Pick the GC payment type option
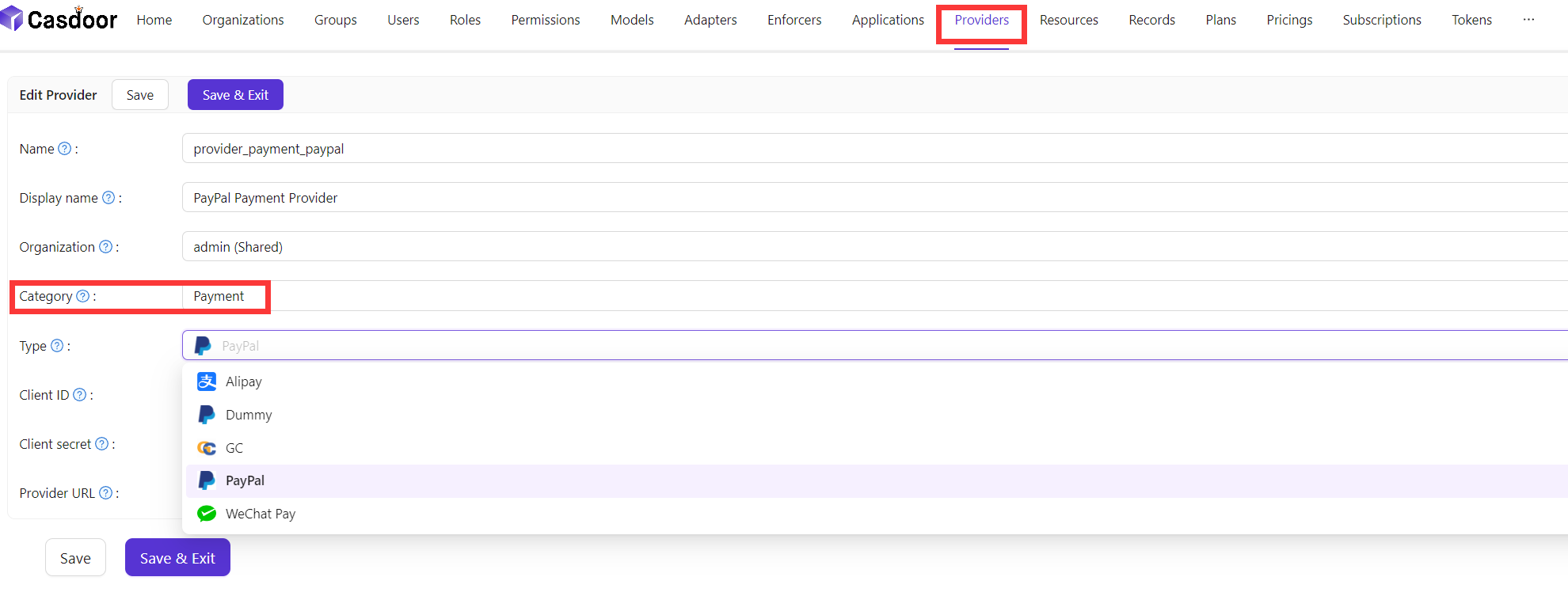Viewport: 1568px width, 596px height. click(234, 448)
